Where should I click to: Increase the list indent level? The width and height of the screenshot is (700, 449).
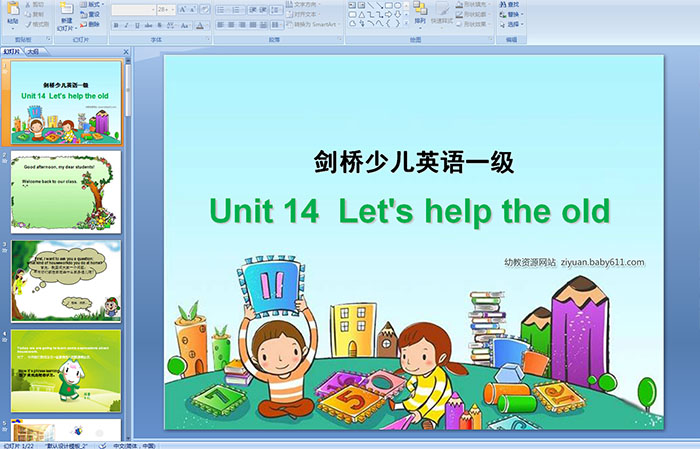point(263,9)
